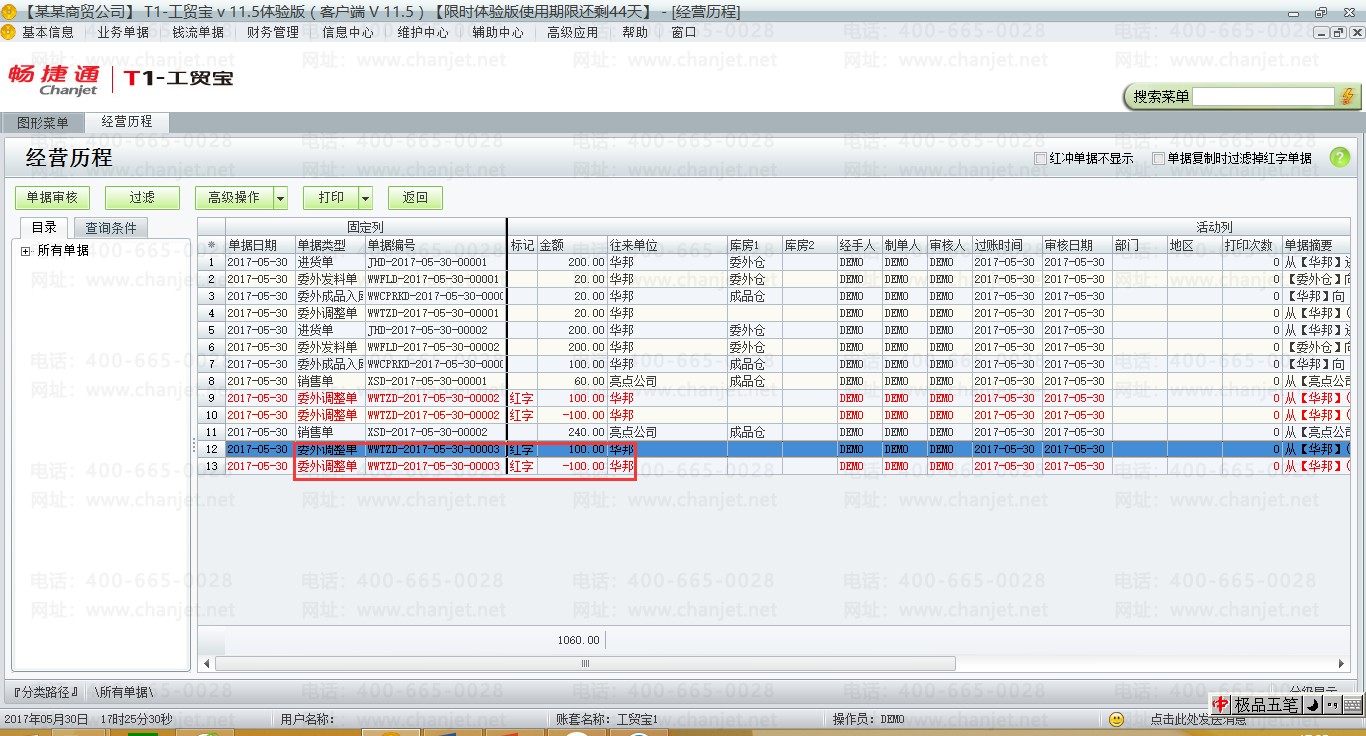The height and width of the screenshot is (736, 1366).
Task: Click the 单据审核 button
Action: [x=52, y=198]
